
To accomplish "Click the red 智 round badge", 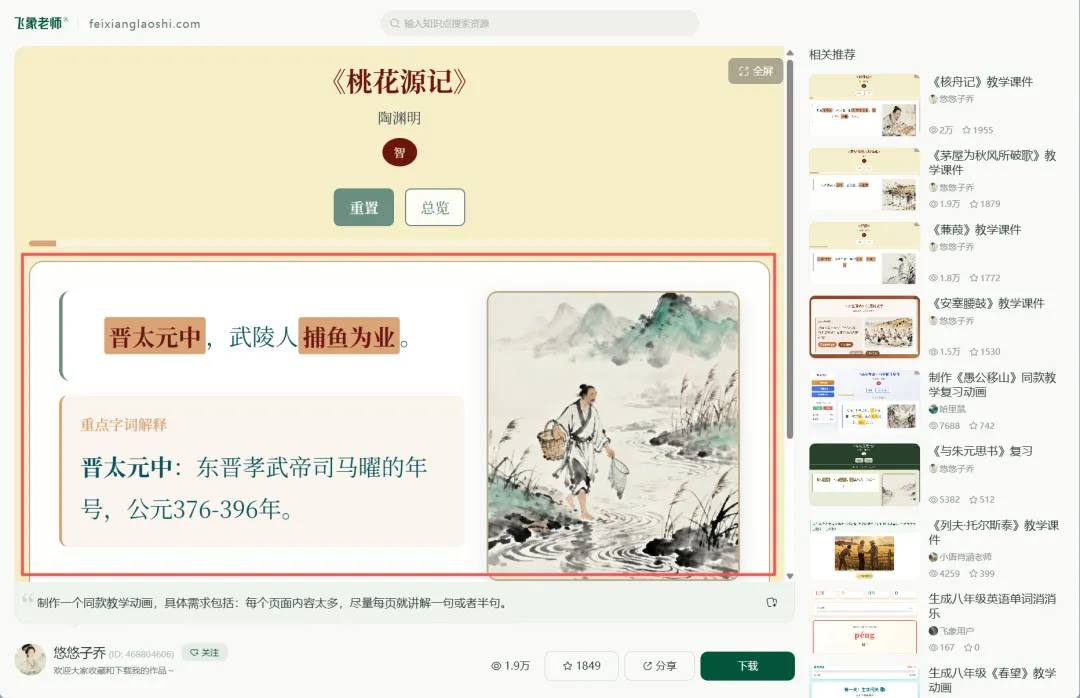I will click(x=399, y=152).
